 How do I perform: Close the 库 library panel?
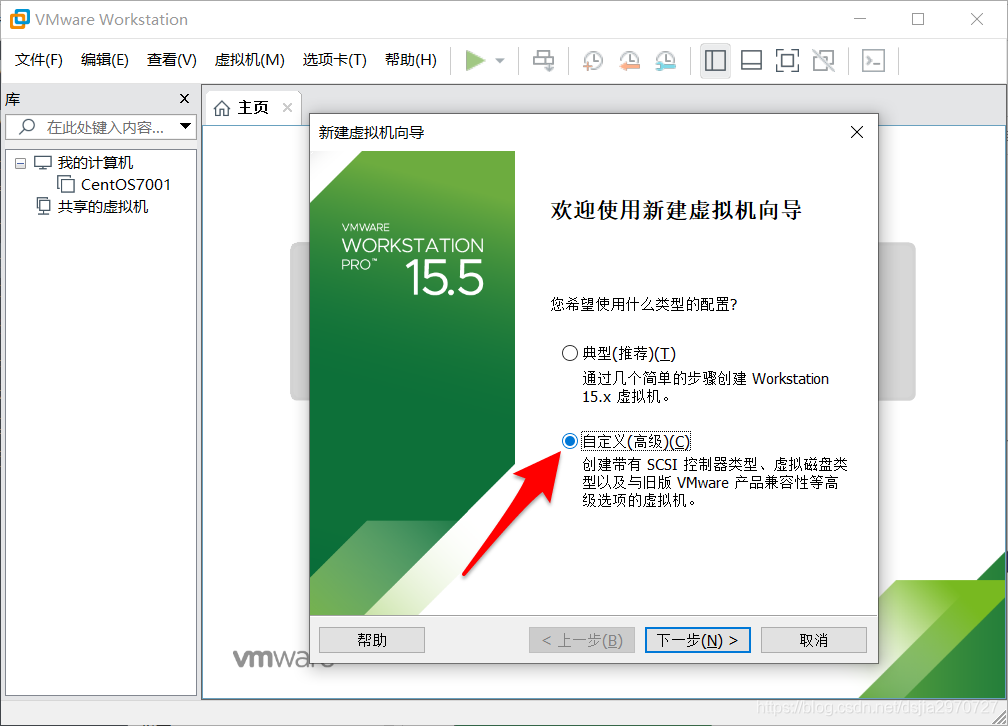pos(184,98)
